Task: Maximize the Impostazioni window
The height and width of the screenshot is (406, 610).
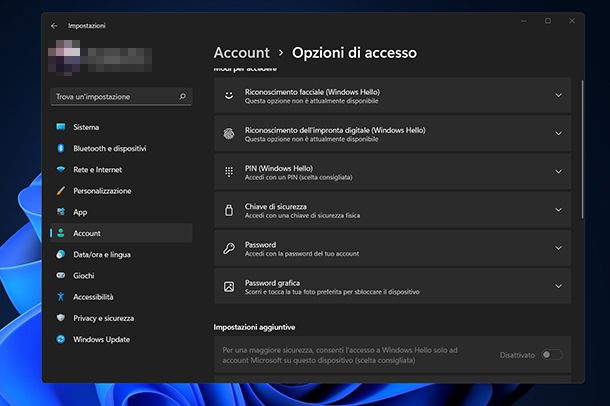Action: (548, 21)
